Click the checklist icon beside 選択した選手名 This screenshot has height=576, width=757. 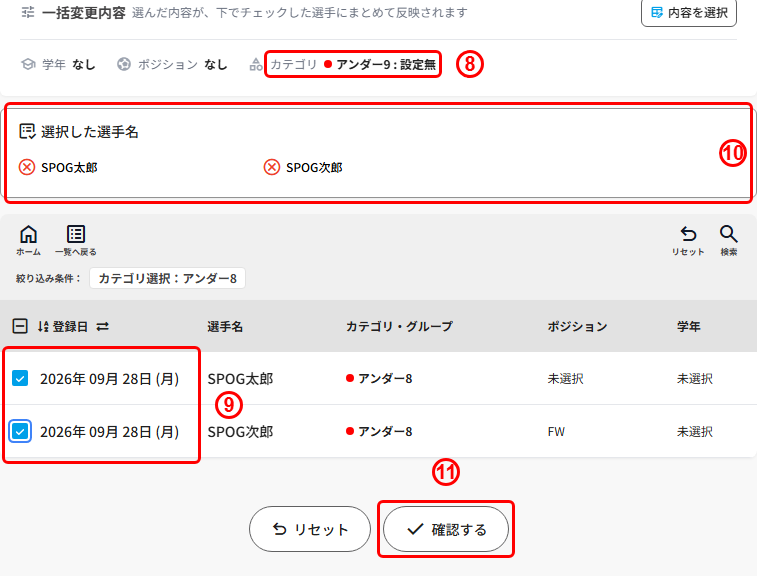27,131
